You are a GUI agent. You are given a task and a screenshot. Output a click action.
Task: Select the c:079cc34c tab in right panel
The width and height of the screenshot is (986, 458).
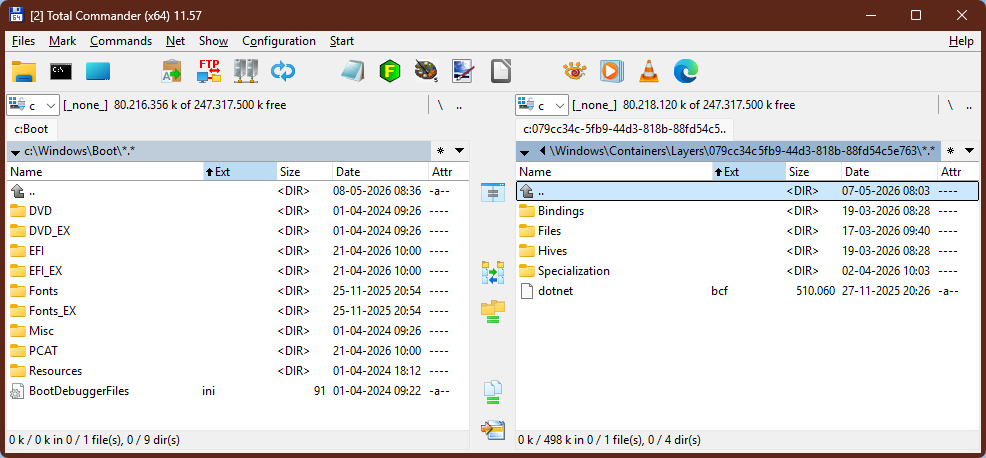624,130
